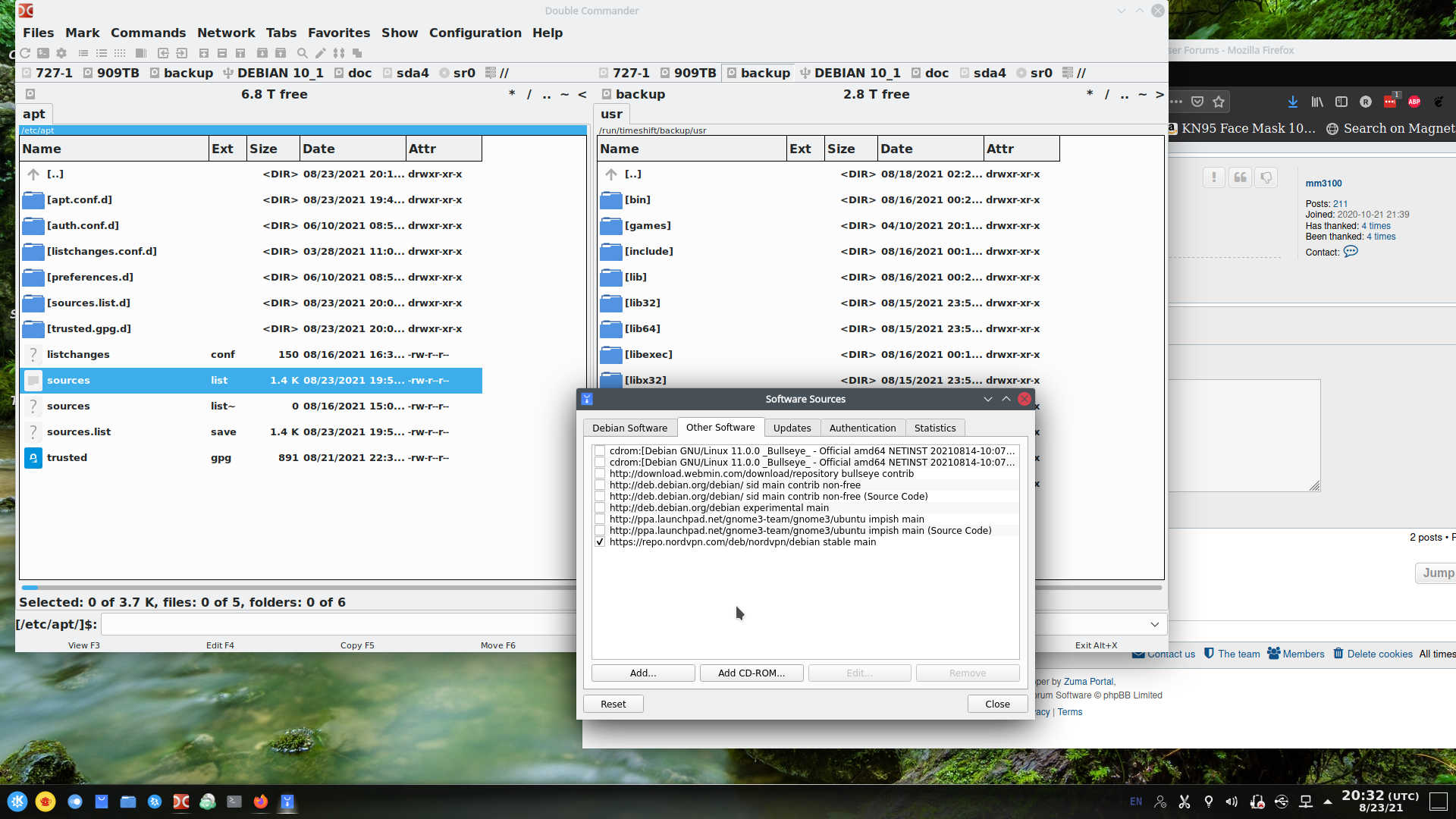Select the sources.list save file row
The width and height of the screenshot is (1456, 819).
[250, 431]
